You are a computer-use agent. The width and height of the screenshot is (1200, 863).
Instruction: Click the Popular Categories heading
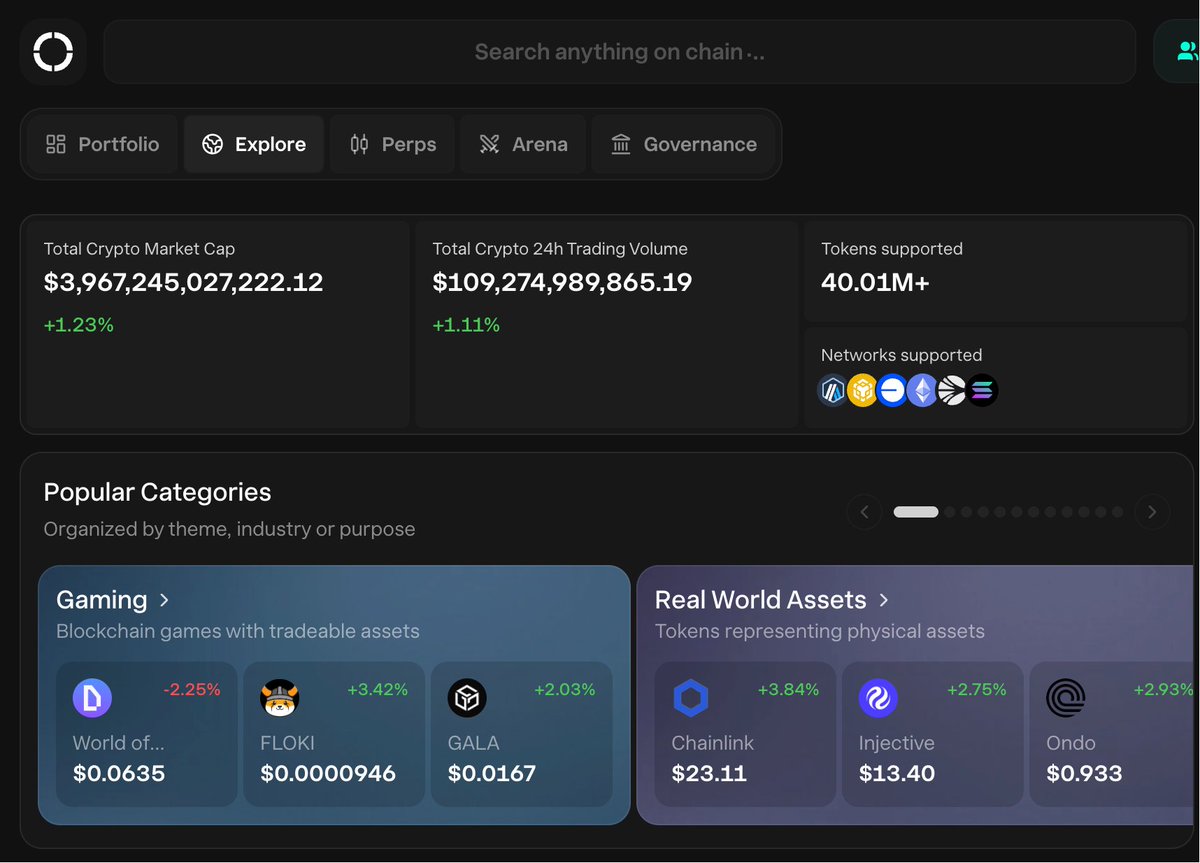click(x=157, y=492)
